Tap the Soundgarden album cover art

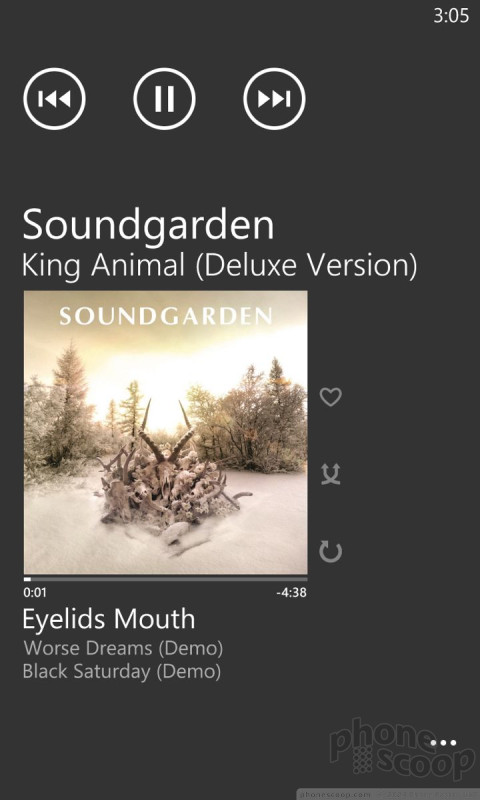[x=166, y=433]
